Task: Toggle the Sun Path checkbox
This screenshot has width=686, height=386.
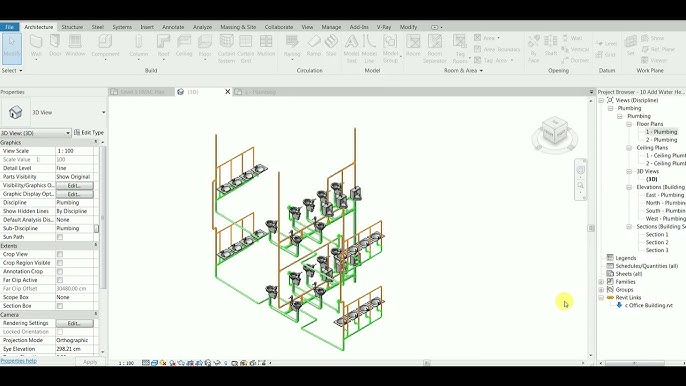Action: (60, 237)
